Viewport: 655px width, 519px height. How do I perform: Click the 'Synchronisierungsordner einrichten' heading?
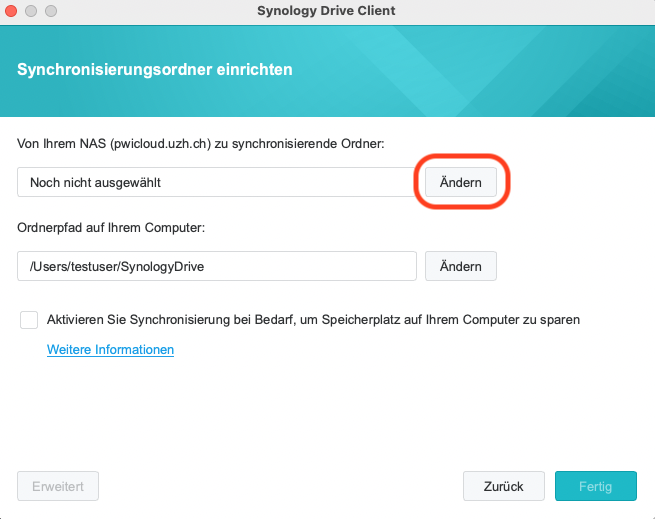click(155, 69)
